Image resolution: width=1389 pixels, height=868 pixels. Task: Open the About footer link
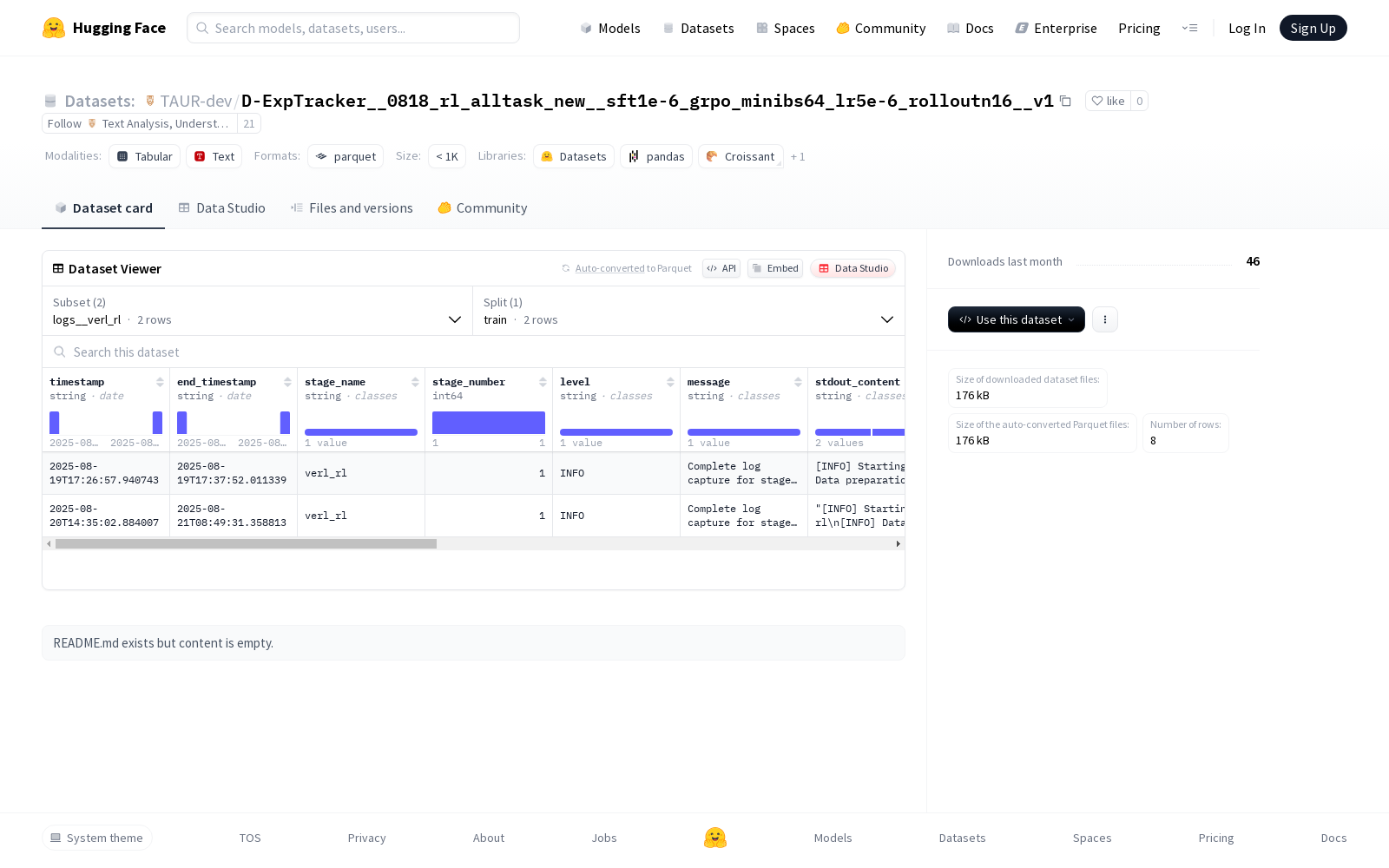489,838
